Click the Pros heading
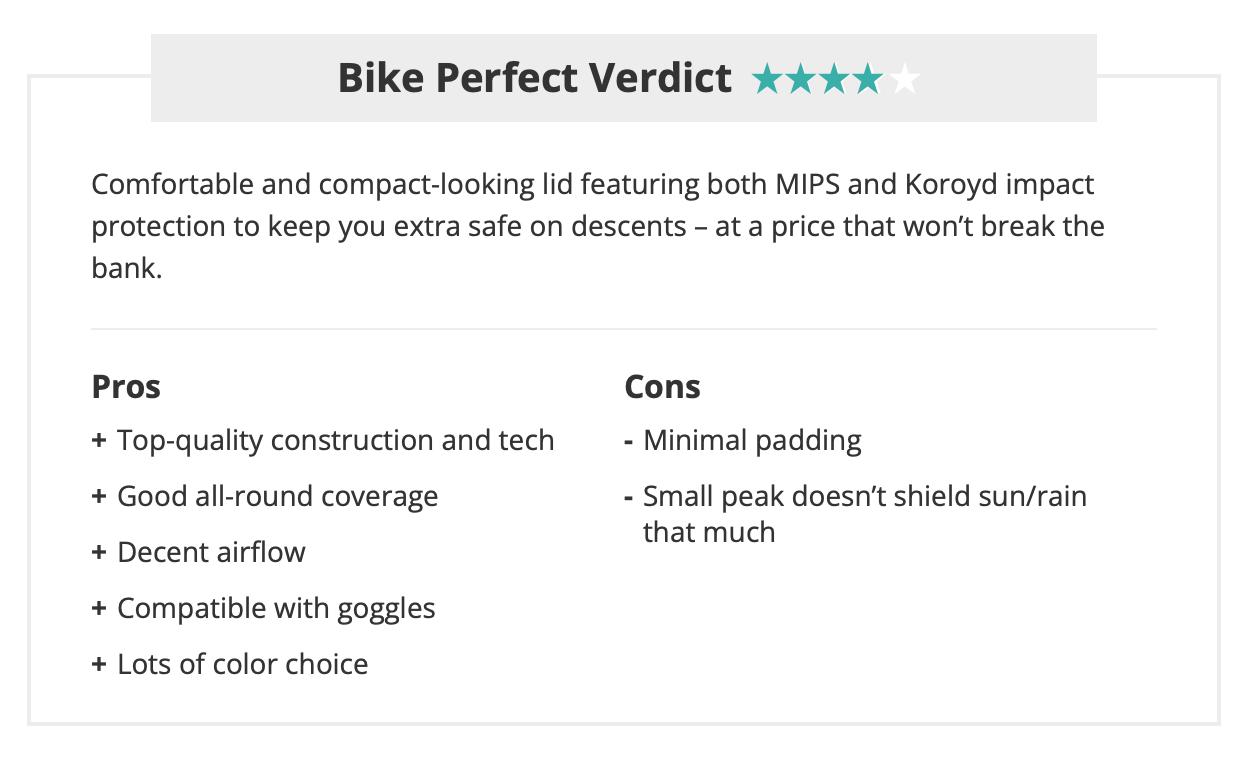This screenshot has width=1250, height=764. click(x=126, y=387)
